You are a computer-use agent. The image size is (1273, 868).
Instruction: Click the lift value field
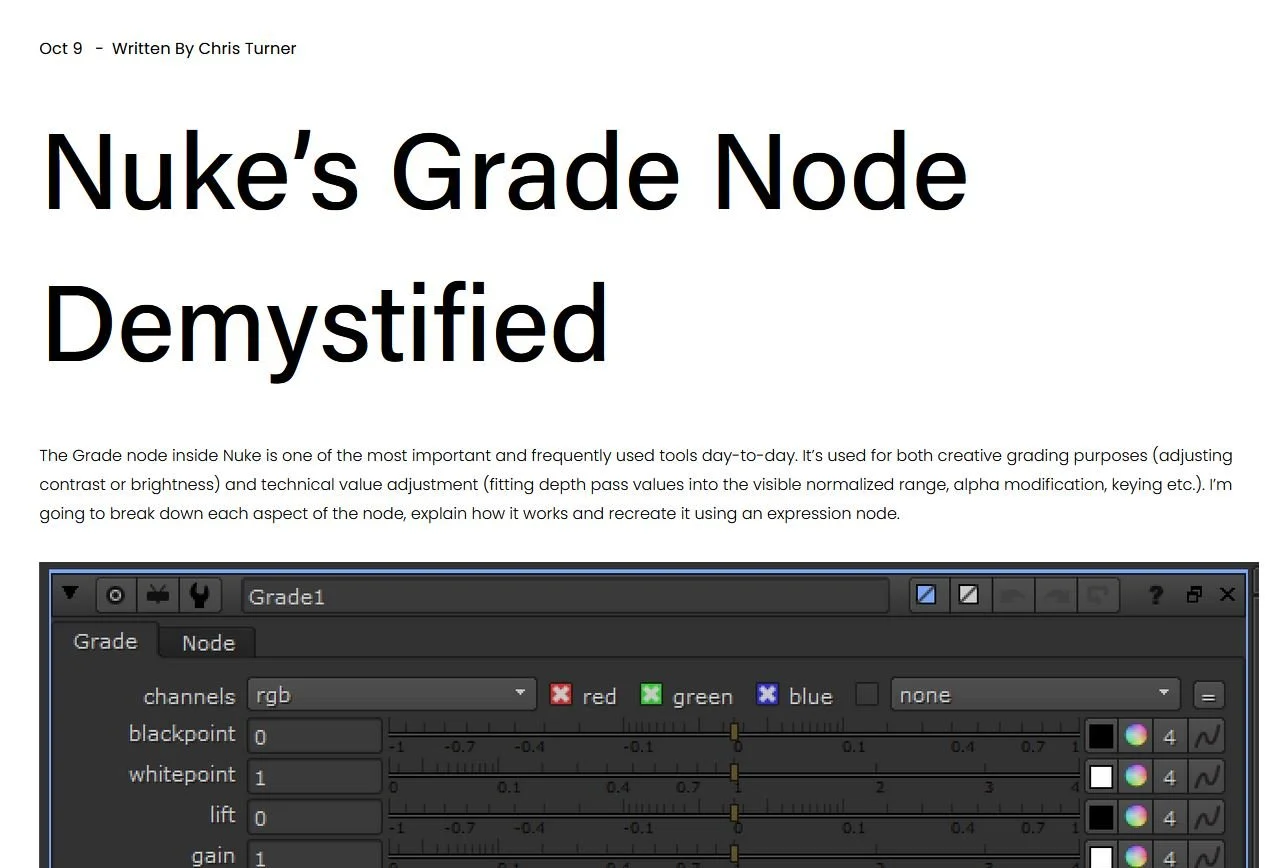point(315,816)
